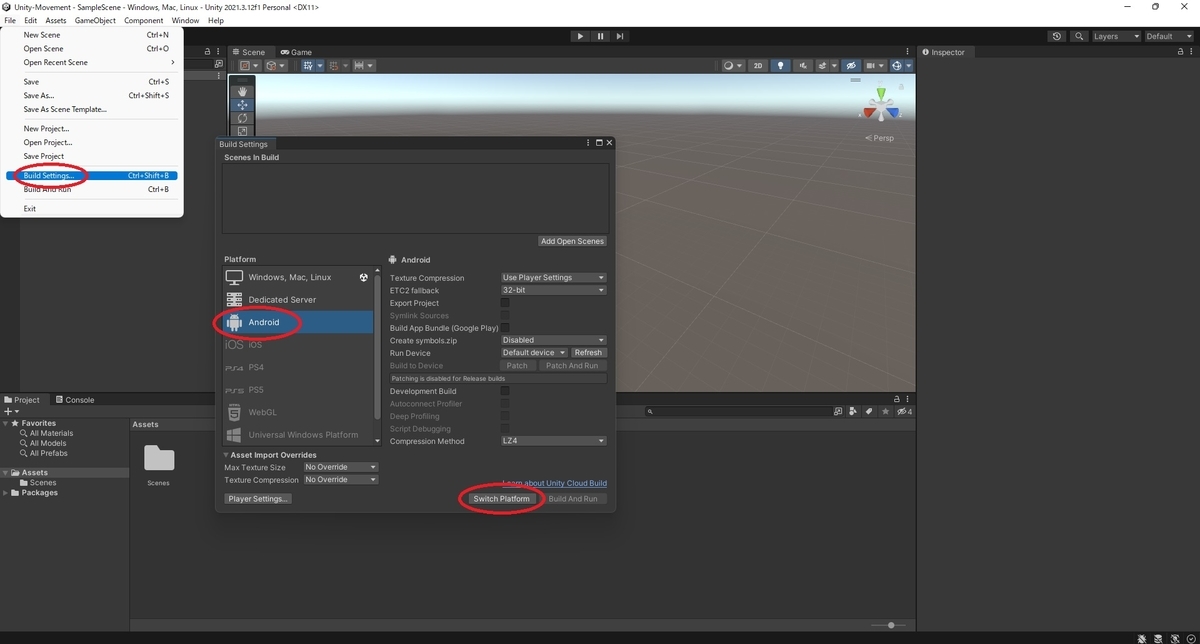Open the Window menu
Image resolution: width=1200 pixels, height=644 pixels.
(185, 20)
